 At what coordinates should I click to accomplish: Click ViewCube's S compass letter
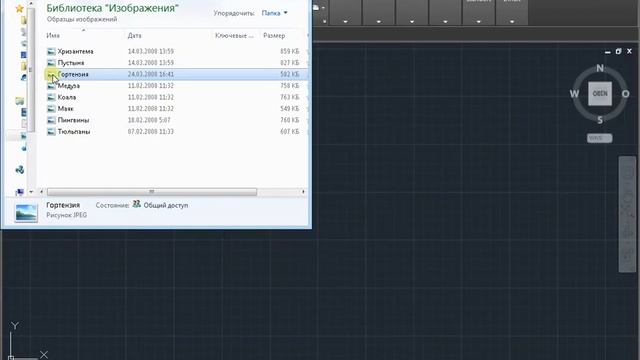coord(600,120)
